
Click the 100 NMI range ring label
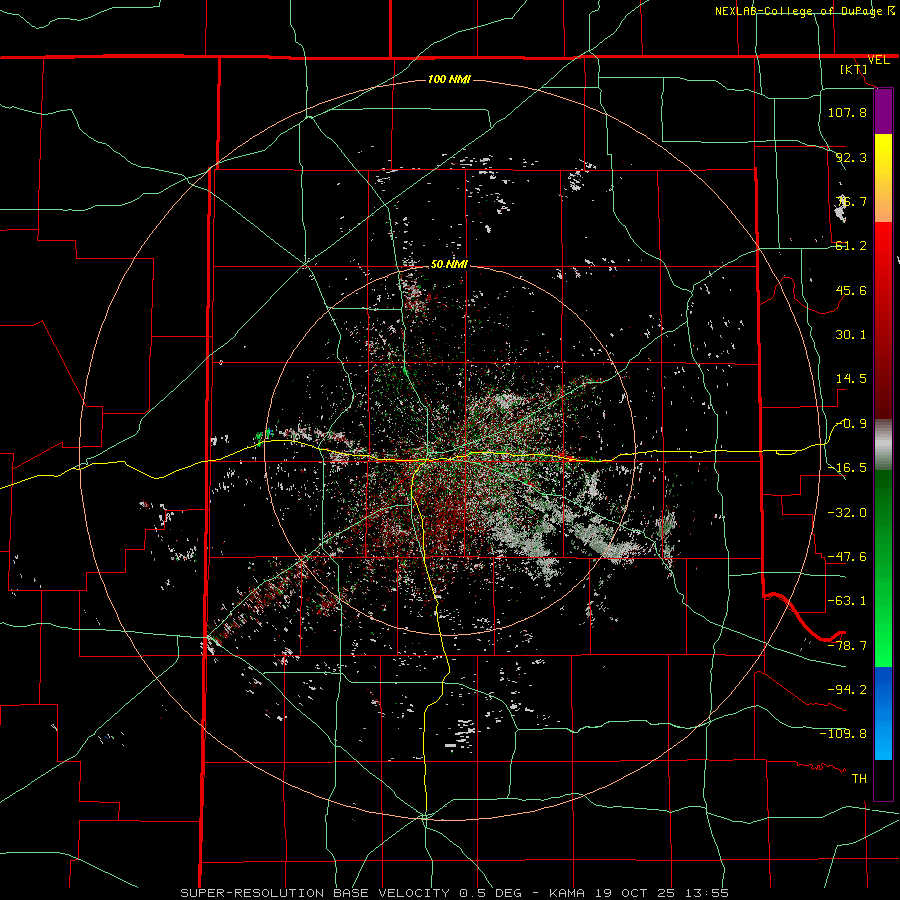pos(449,79)
